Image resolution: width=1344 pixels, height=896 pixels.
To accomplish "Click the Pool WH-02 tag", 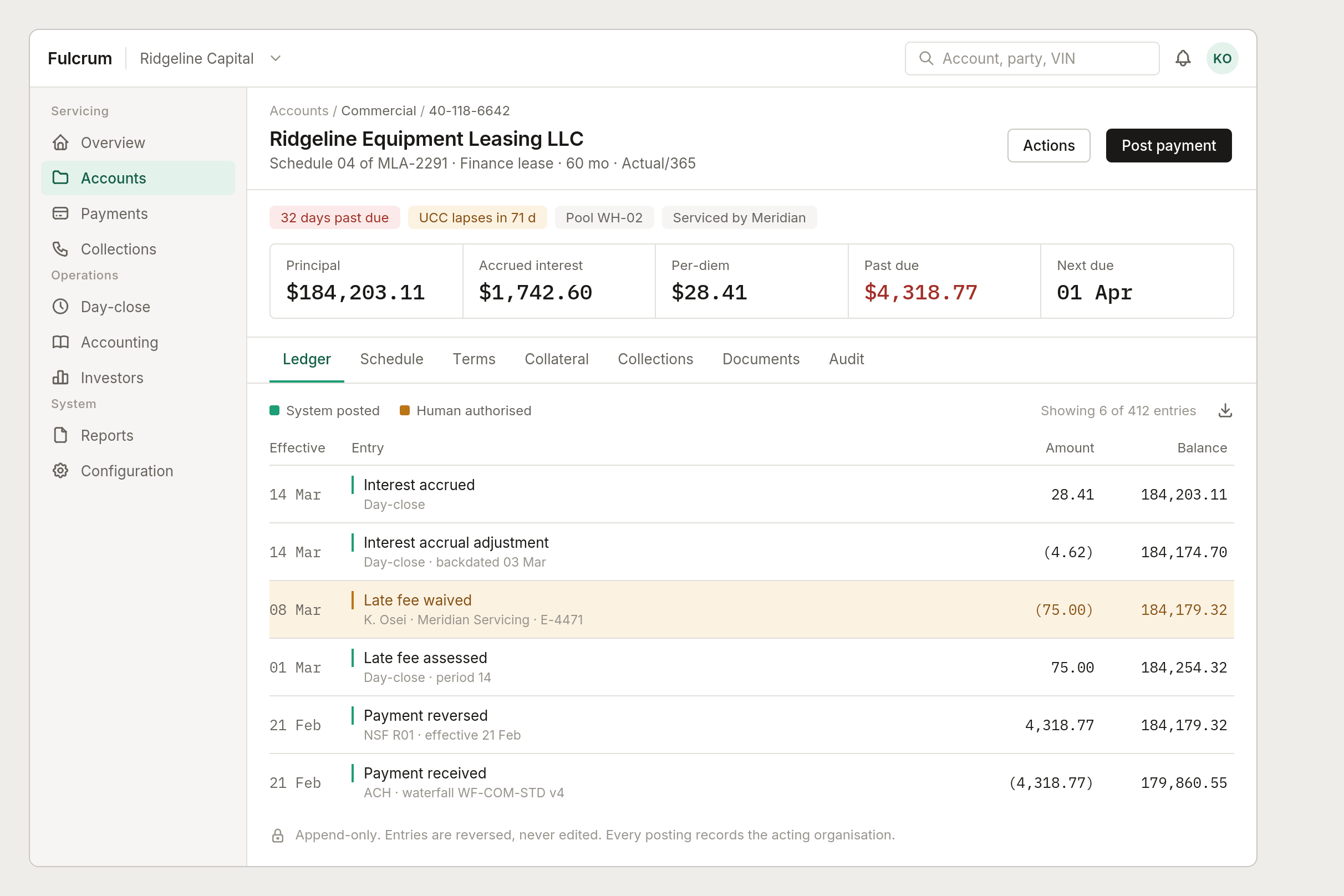I will (604, 217).
